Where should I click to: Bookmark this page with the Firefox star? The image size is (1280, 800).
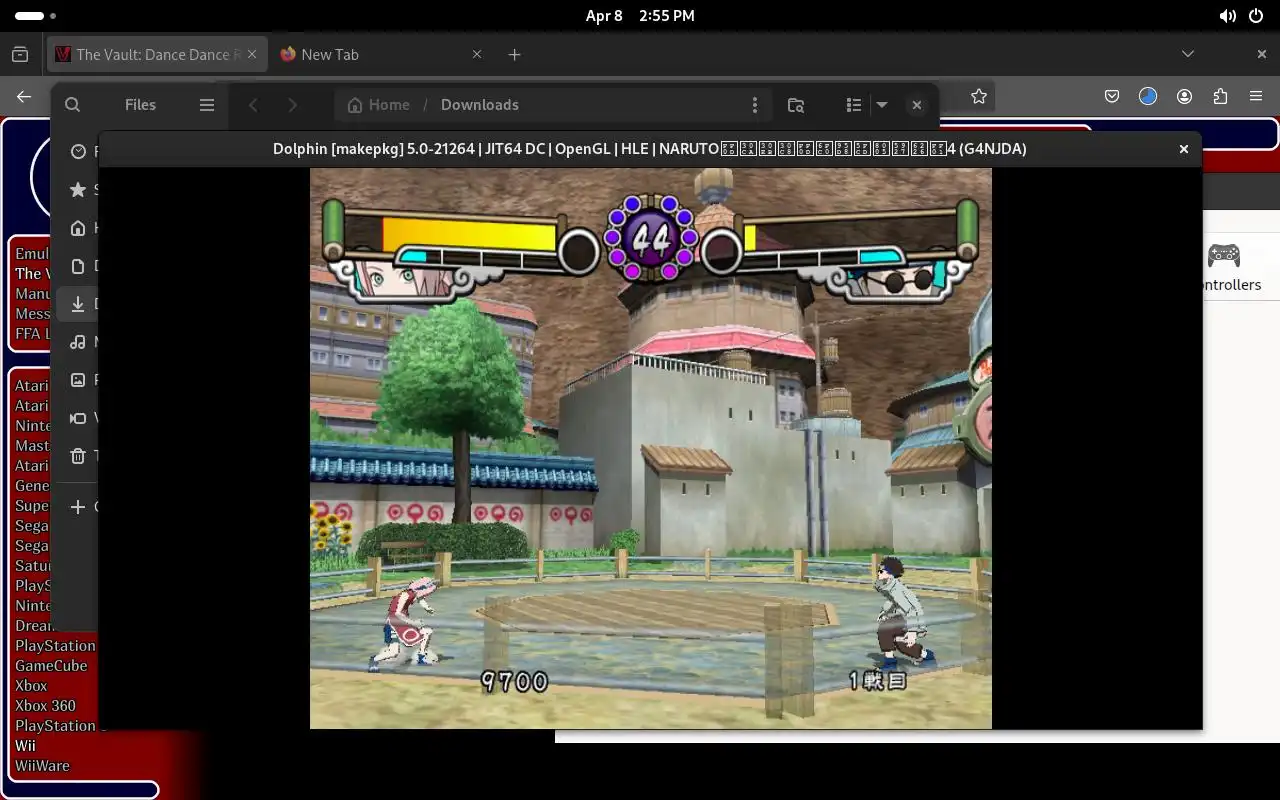click(x=979, y=97)
